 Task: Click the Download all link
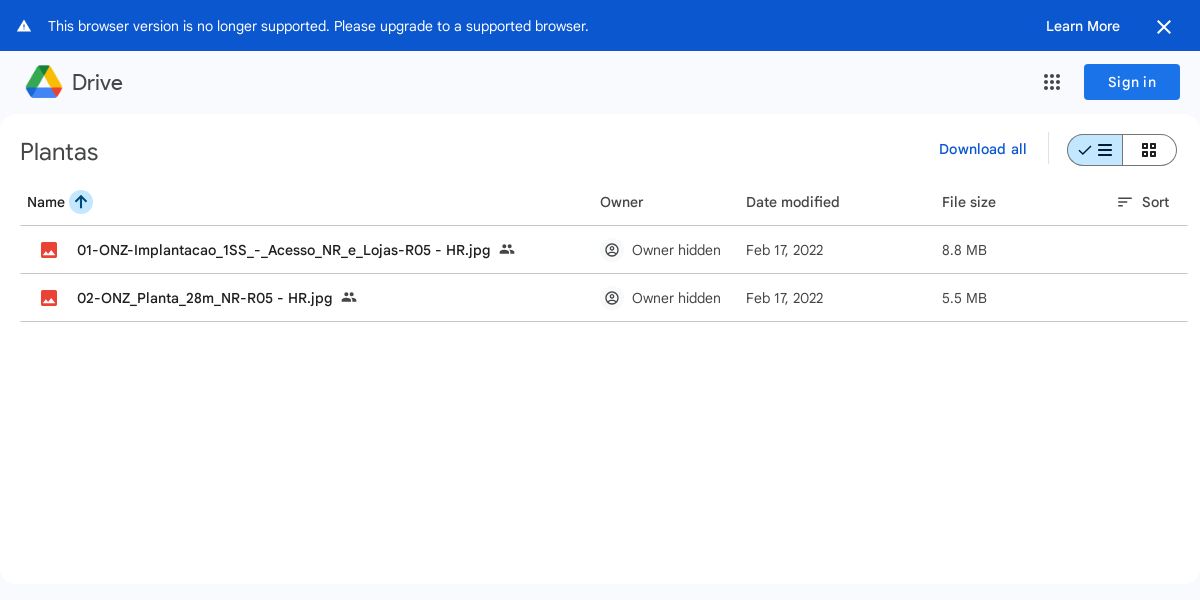(x=982, y=149)
